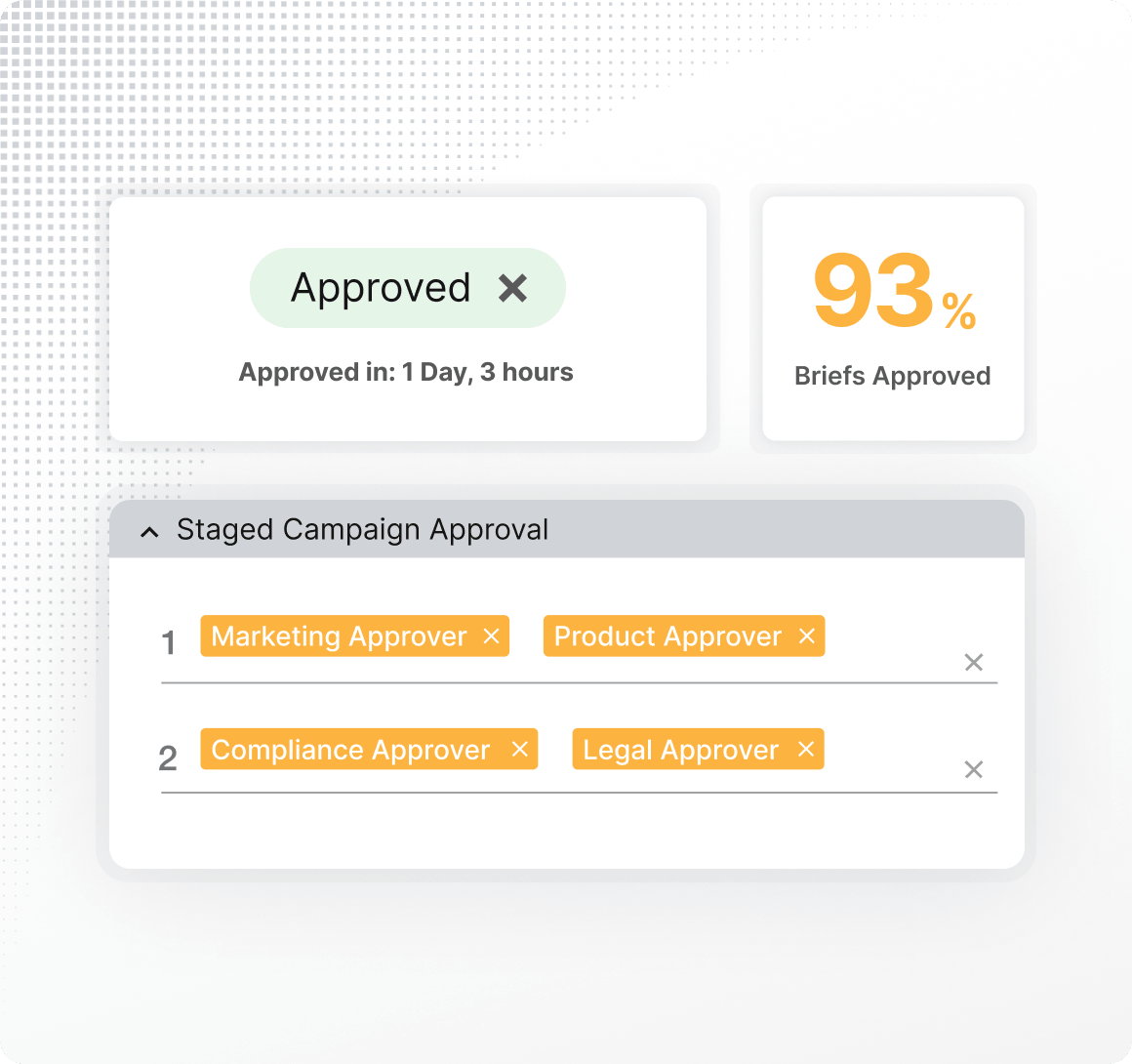Remove the Legal Approver tag
Viewport: 1132px width, 1064px height.
(806, 749)
